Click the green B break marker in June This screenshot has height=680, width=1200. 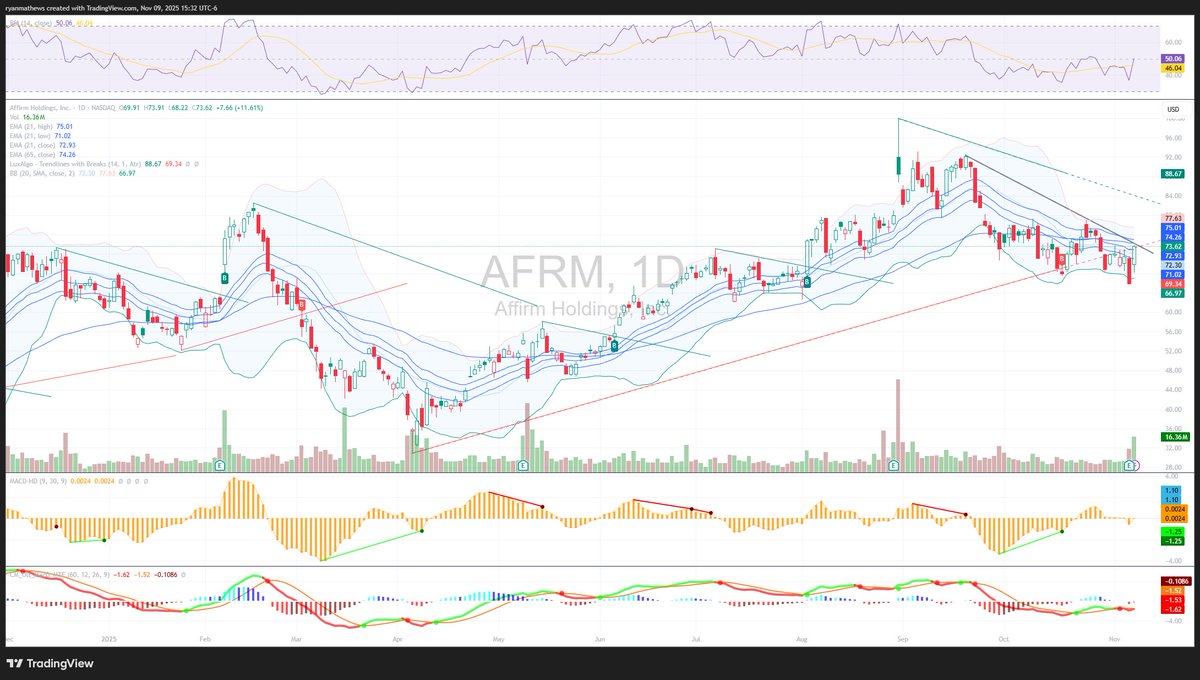(616, 345)
